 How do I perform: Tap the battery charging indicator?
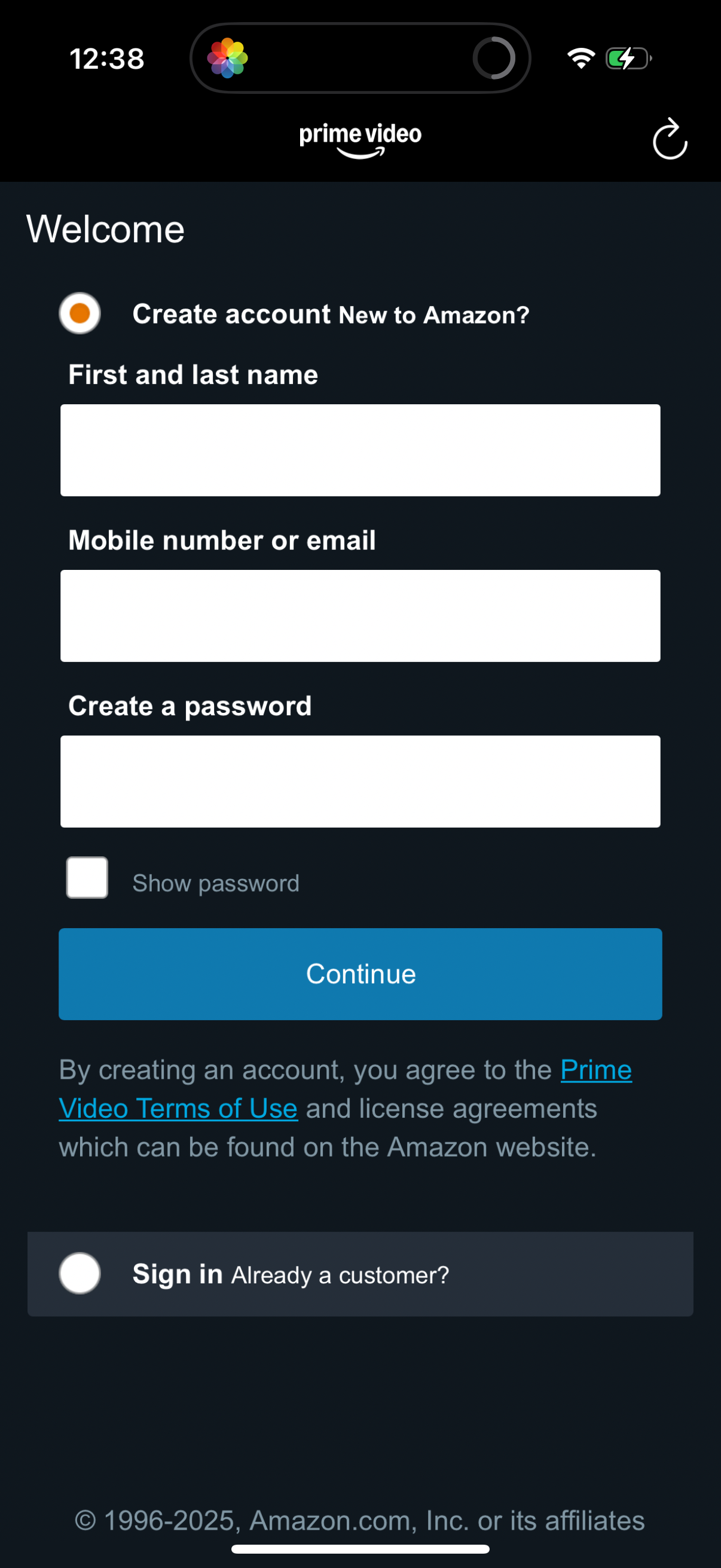tap(627, 57)
